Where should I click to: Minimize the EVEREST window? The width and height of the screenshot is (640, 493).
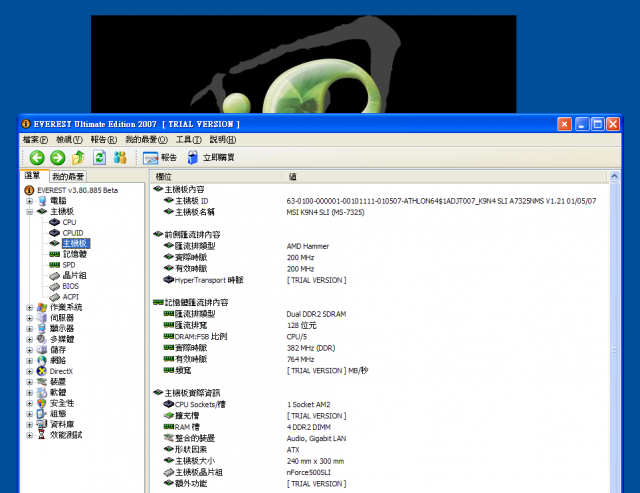[582, 124]
